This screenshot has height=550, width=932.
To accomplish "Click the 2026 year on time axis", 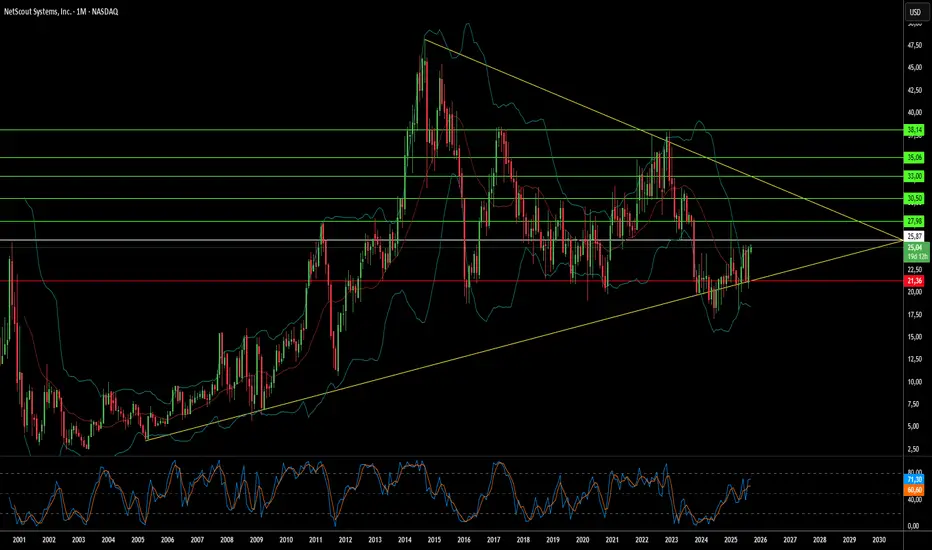I will coord(760,540).
